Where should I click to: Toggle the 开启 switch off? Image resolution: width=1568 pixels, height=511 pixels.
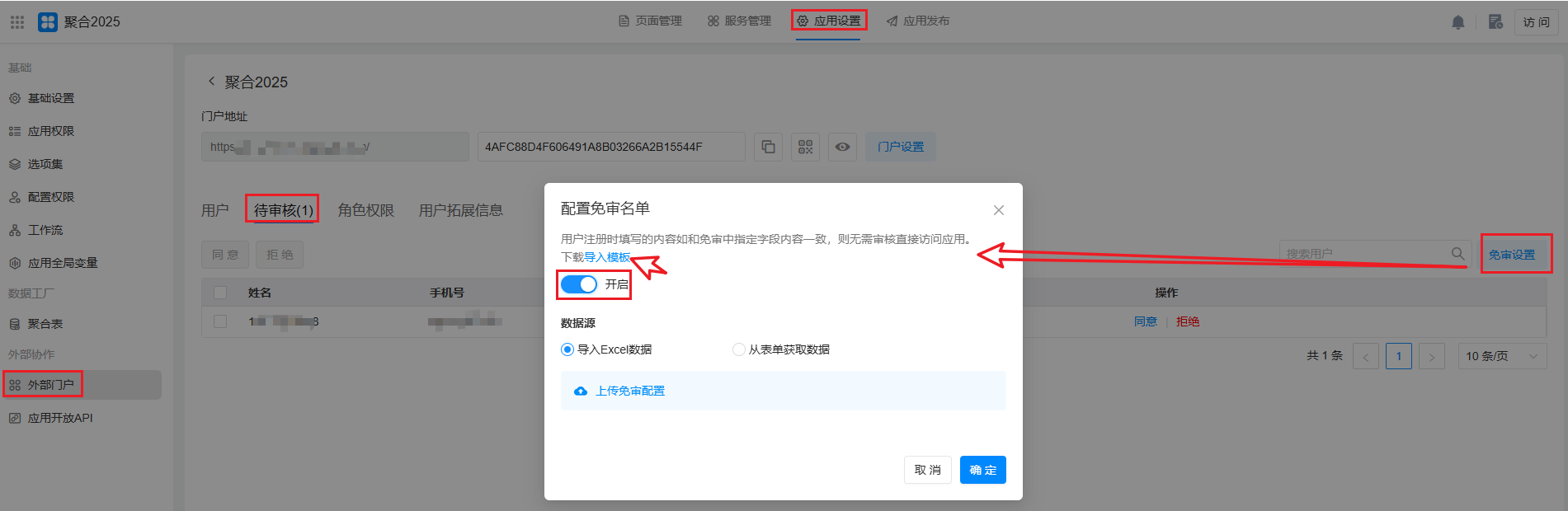pos(579,284)
